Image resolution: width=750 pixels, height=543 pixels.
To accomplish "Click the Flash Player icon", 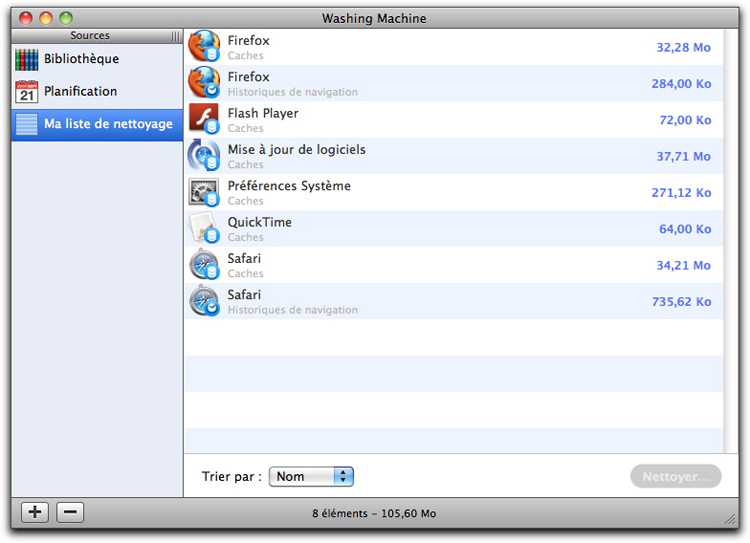I will (204, 119).
